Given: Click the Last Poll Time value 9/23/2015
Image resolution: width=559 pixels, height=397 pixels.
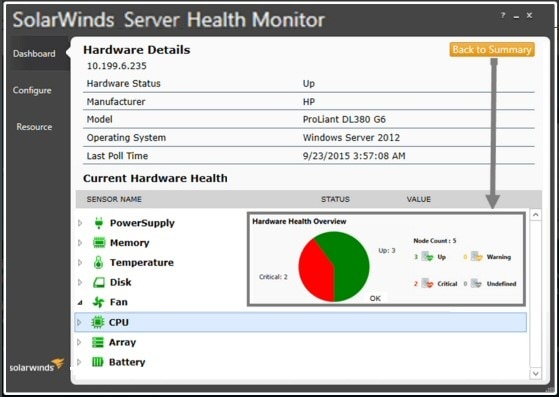Looking at the screenshot, I should click(x=354, y=156).
